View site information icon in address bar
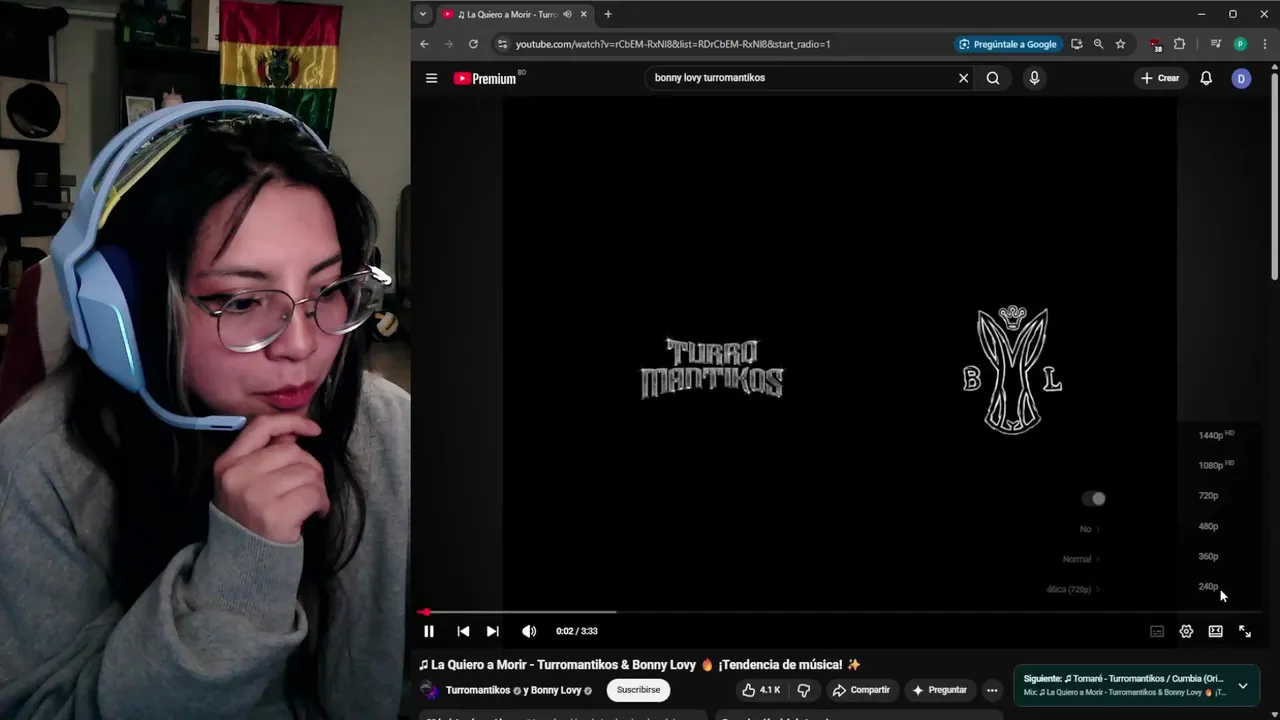 click(x=503, y=44)
